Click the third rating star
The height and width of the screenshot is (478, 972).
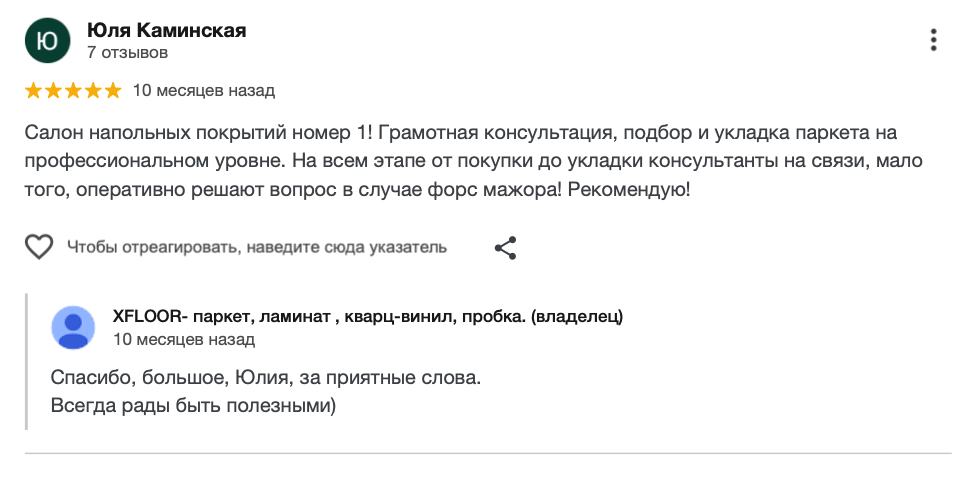click(x=73, y=91)
